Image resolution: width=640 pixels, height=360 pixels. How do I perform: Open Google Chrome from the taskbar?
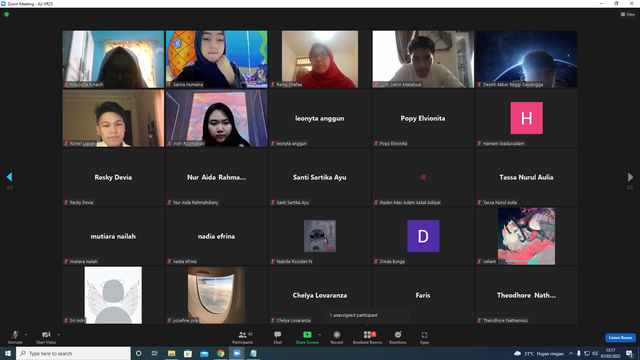(220, 353)
